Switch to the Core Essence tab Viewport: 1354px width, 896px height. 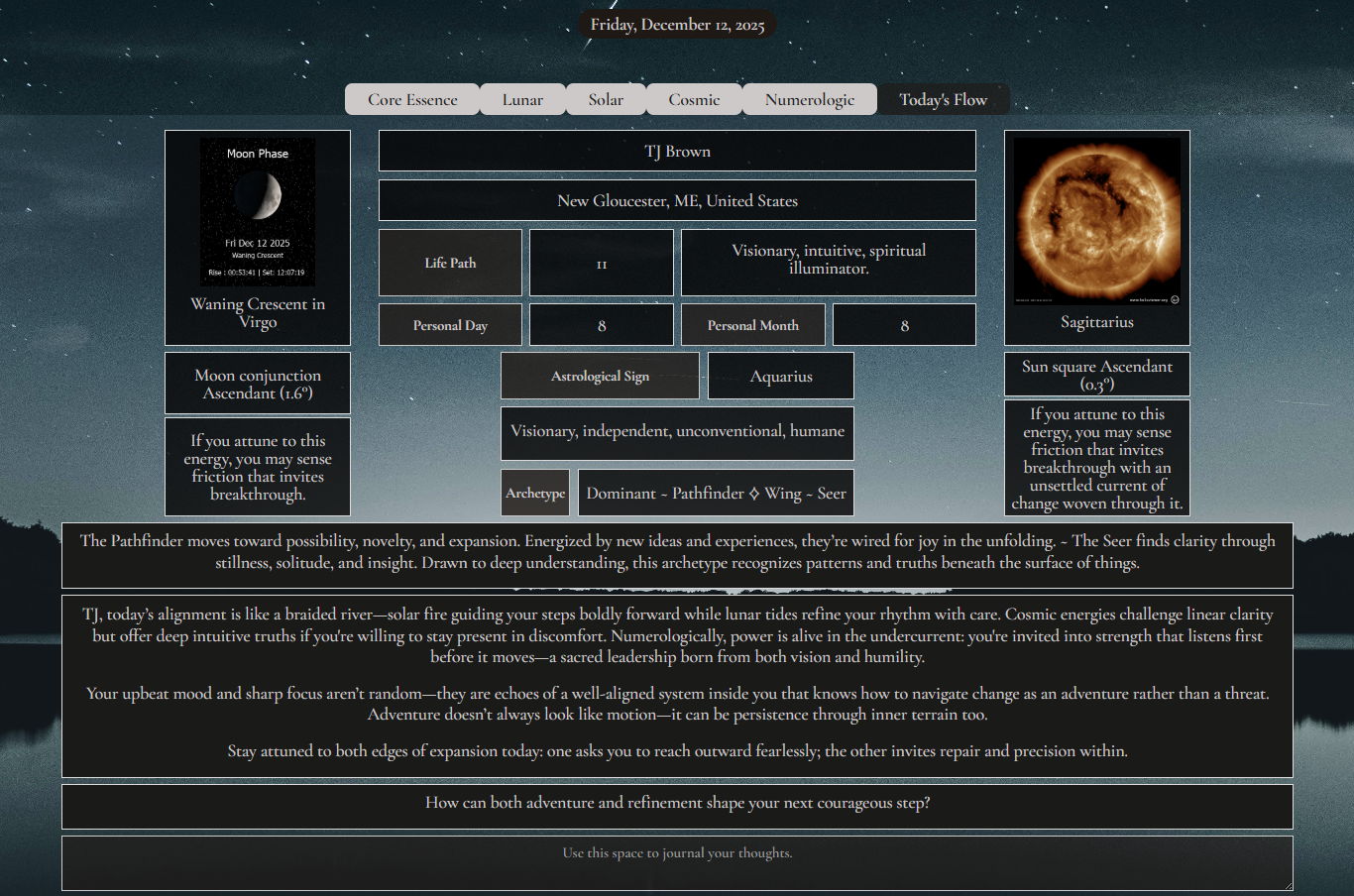(x=412, y=99)
